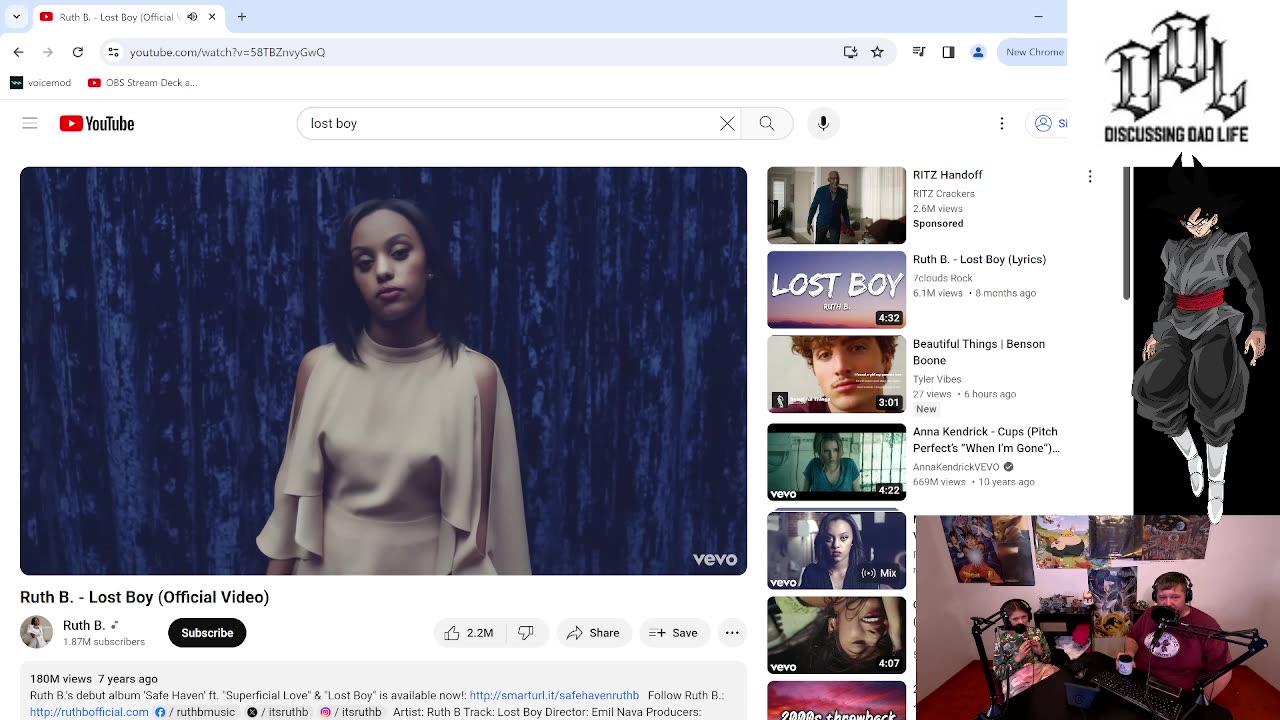This screenshot has width=1280, height=720.
Task: Click the RITZ Handoff title
Action: [947, 175]
